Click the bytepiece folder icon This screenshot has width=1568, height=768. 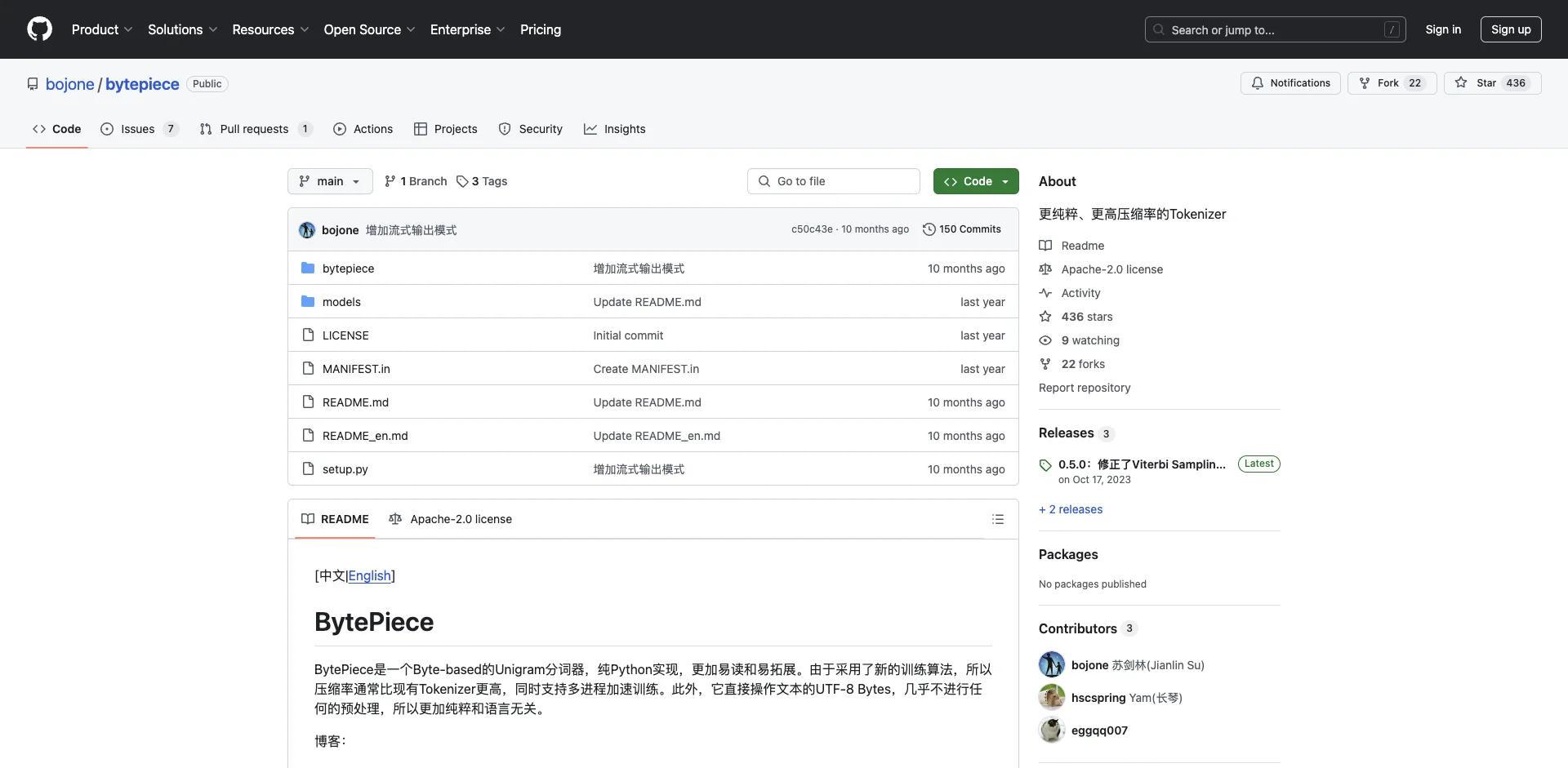pyautogui.click(x=308, y=268)
